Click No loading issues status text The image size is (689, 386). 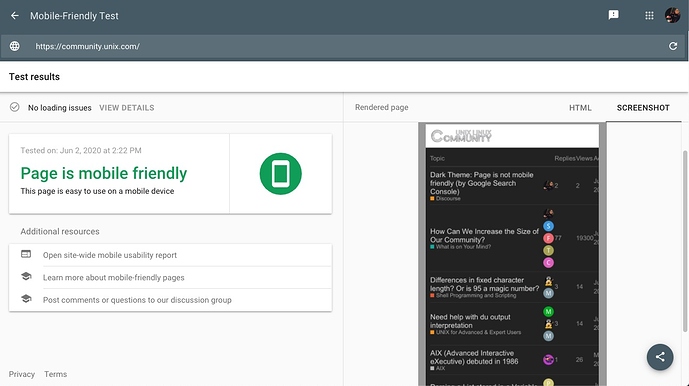tap(60, 108)
